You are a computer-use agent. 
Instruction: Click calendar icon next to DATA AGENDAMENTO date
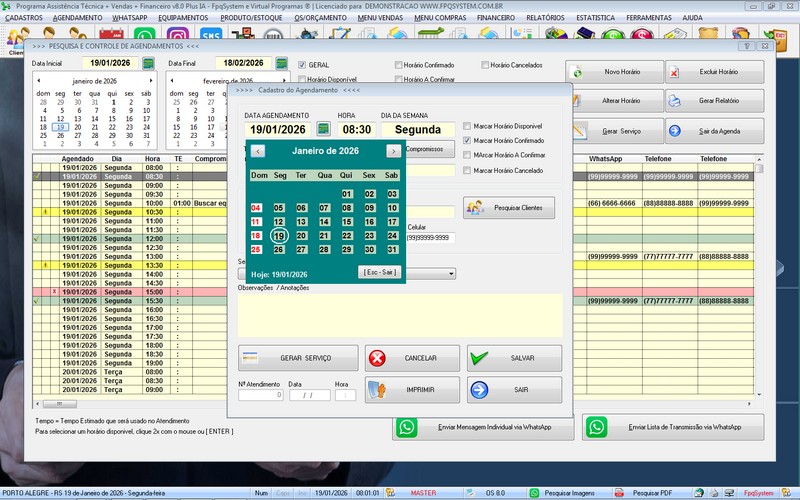click(x=323, y=129)
